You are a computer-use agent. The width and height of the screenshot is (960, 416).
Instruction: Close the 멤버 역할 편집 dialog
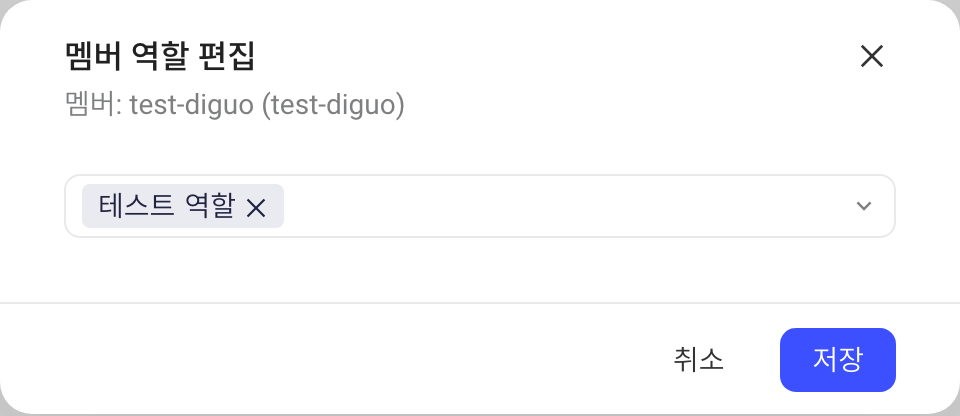(871, 56)
